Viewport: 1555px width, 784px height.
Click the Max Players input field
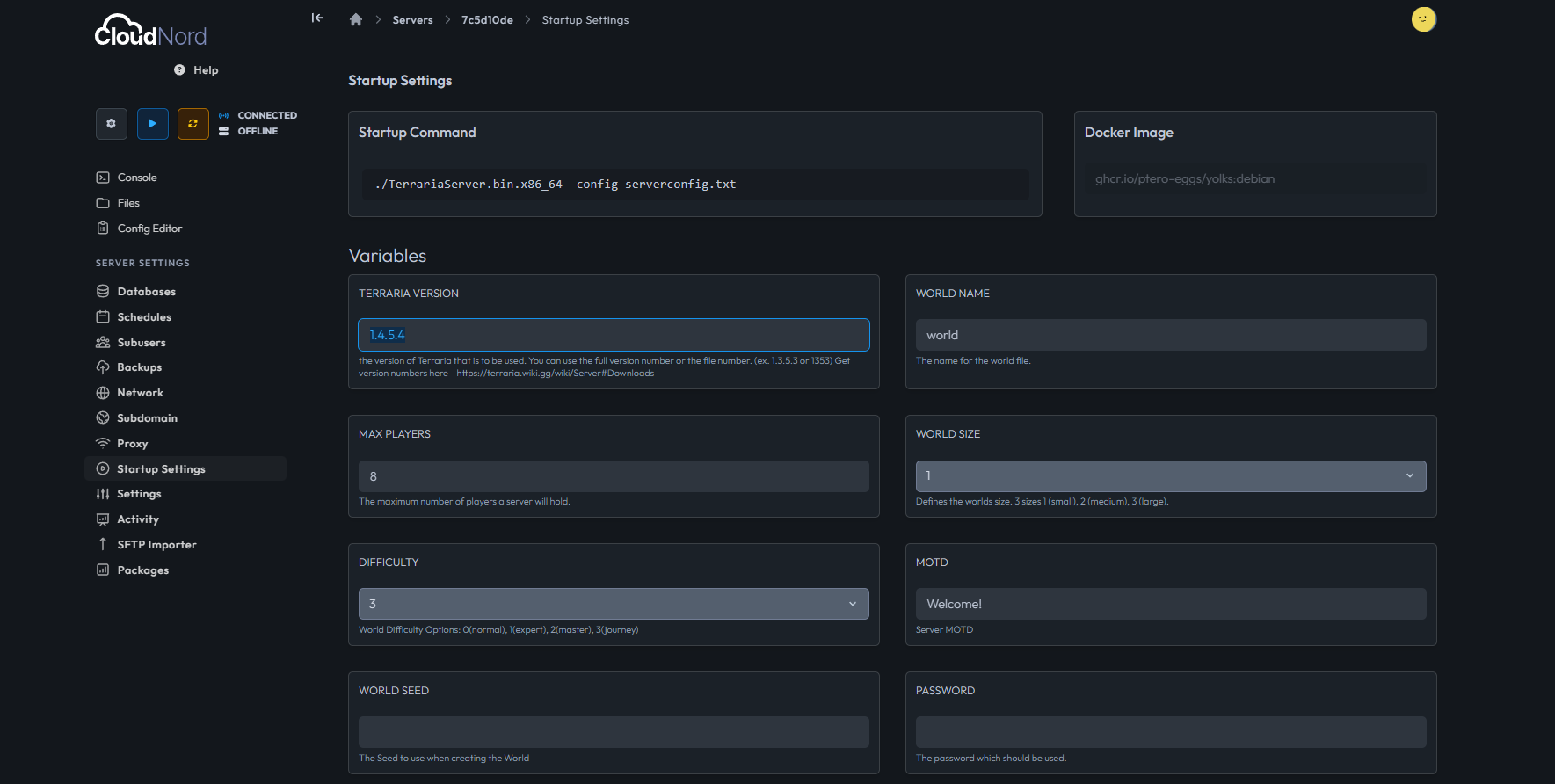(613, 476)
